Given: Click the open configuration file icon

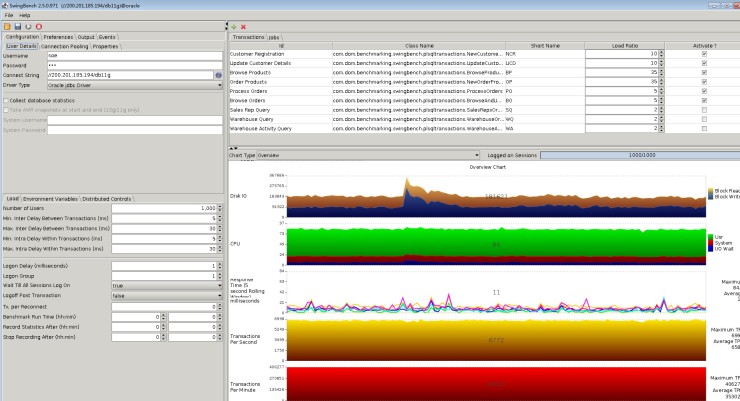Looking at the screenshot, I should (x=7, y=26).
